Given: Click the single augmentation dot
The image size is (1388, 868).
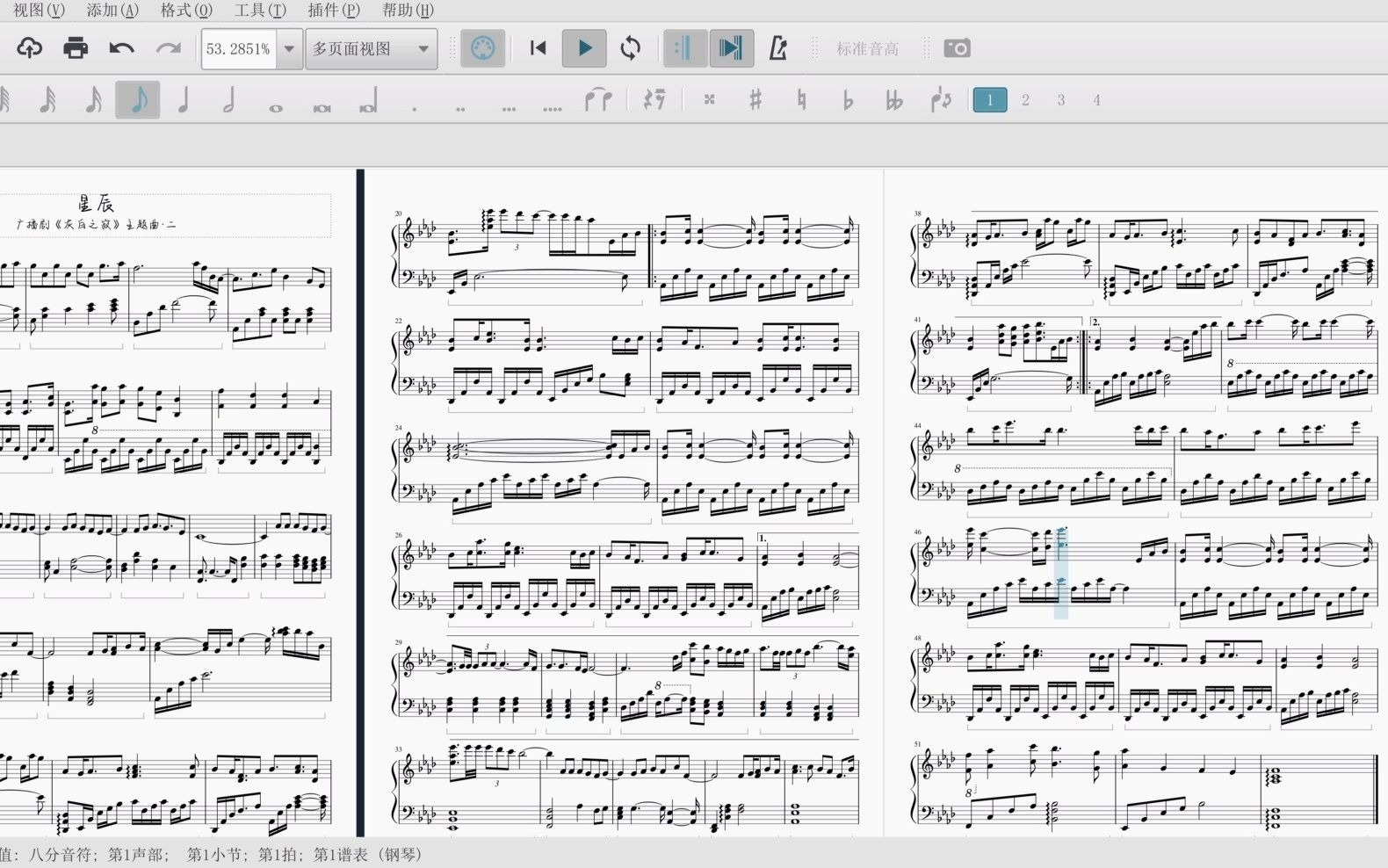Looking at the screenshot, I should click(x=414, y=109).
